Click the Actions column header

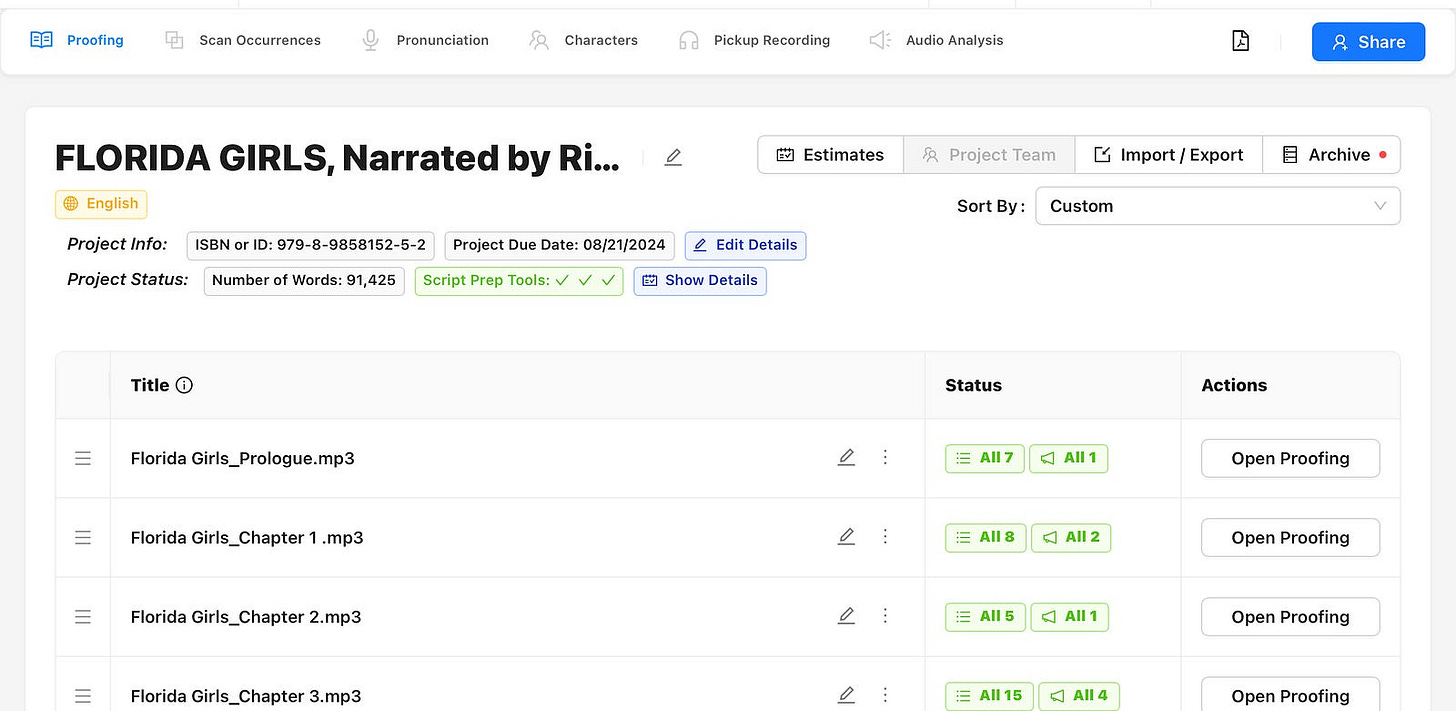point(1234,385)
